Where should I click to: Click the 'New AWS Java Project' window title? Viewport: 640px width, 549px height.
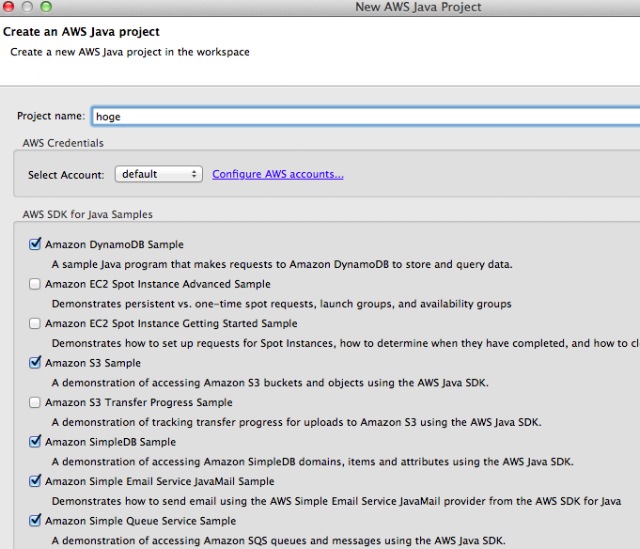(x=418, y=7)
